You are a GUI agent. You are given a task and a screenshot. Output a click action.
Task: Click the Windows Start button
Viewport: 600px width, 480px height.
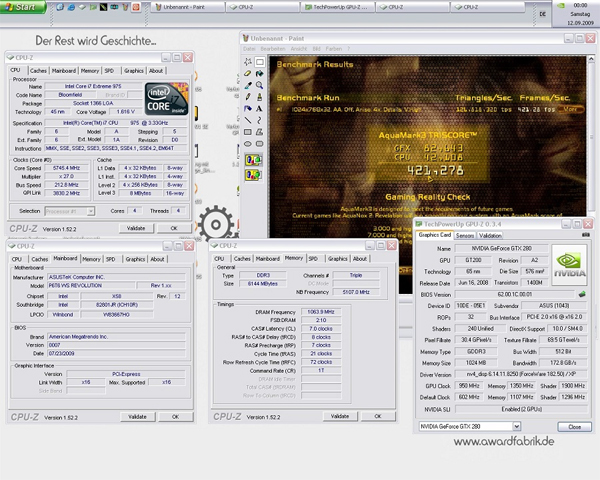22,6
